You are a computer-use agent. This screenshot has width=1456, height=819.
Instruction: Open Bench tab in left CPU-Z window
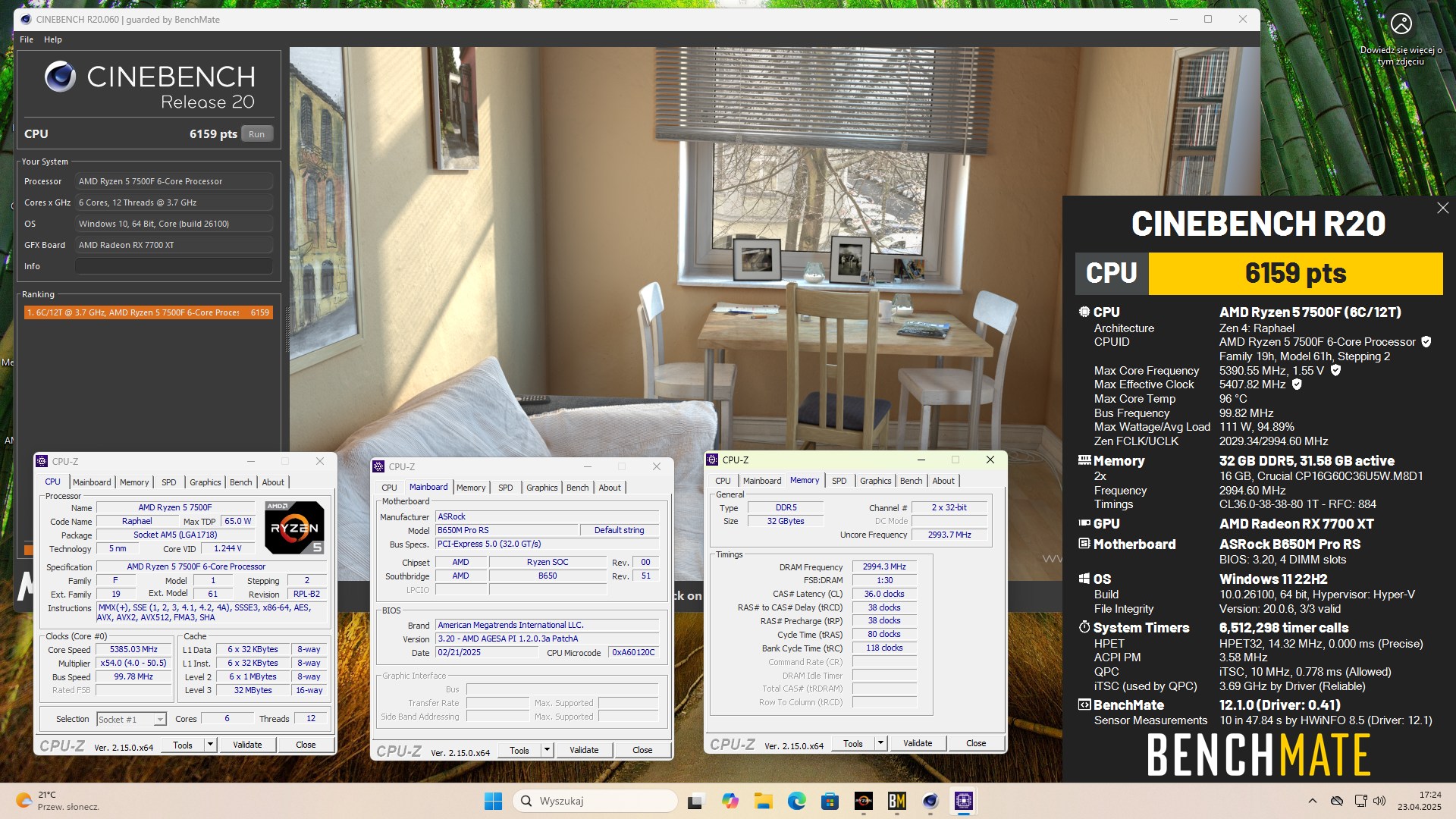[x=241, y=482]
